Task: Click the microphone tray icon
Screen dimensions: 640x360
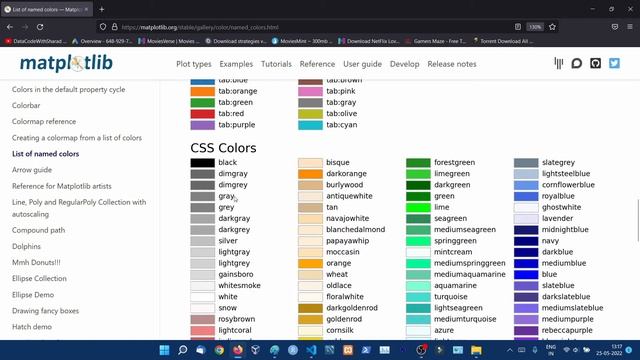Action: [x=535, y=350]
